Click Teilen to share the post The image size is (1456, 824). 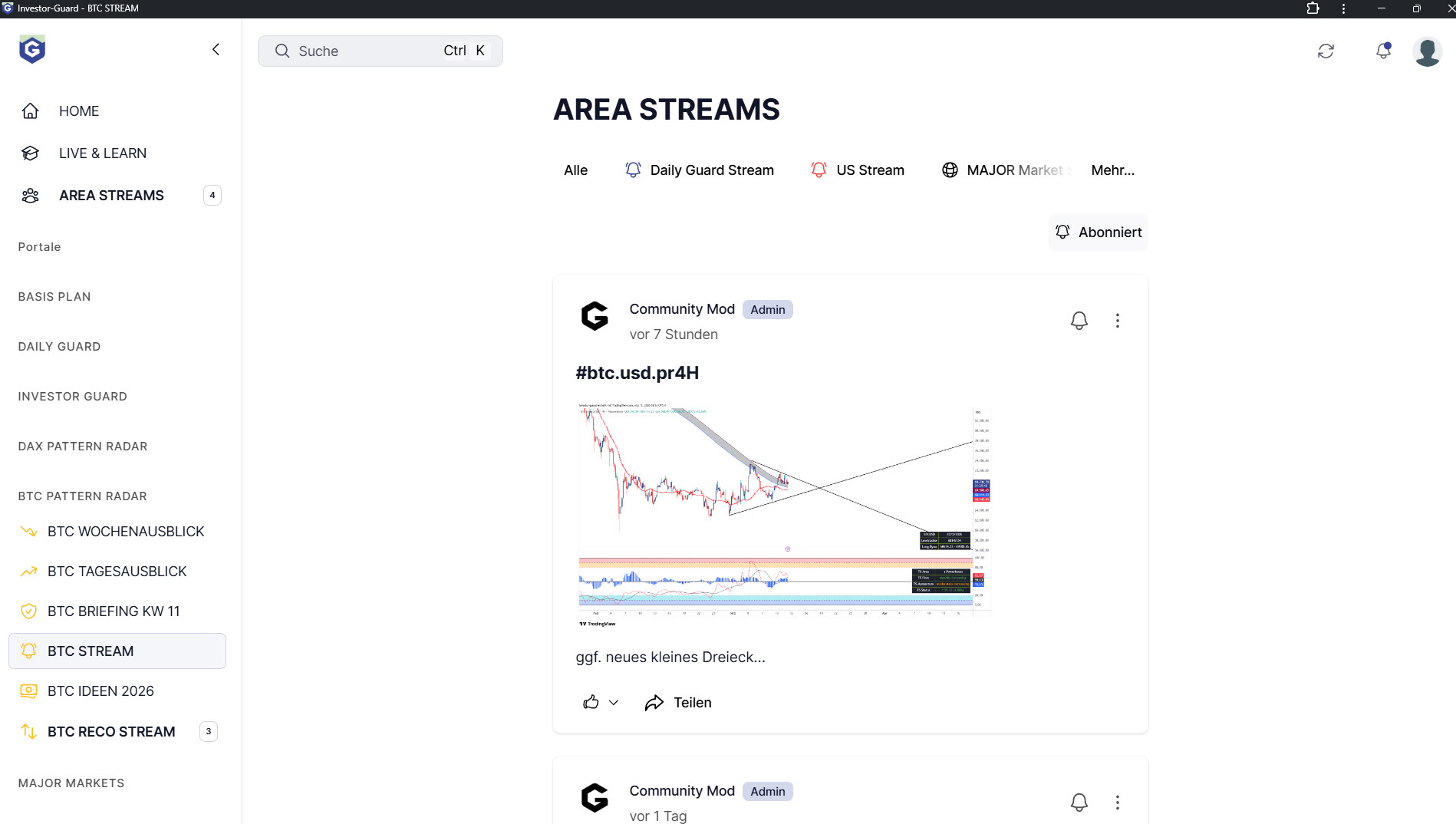tap(678, 703)
